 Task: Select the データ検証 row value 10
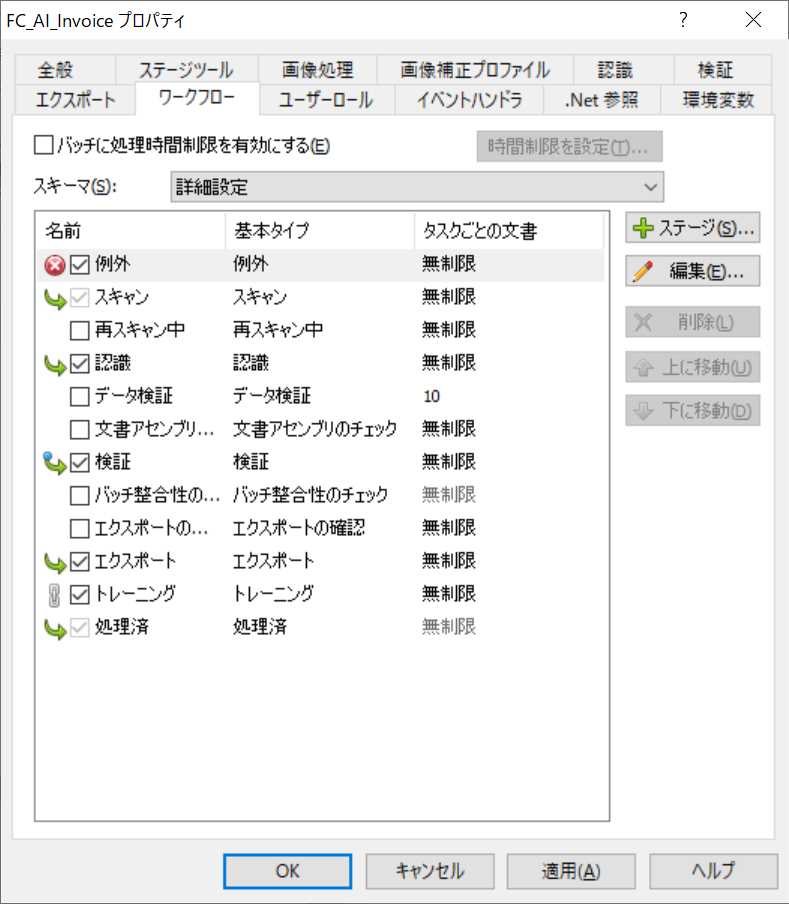(431, 397)
